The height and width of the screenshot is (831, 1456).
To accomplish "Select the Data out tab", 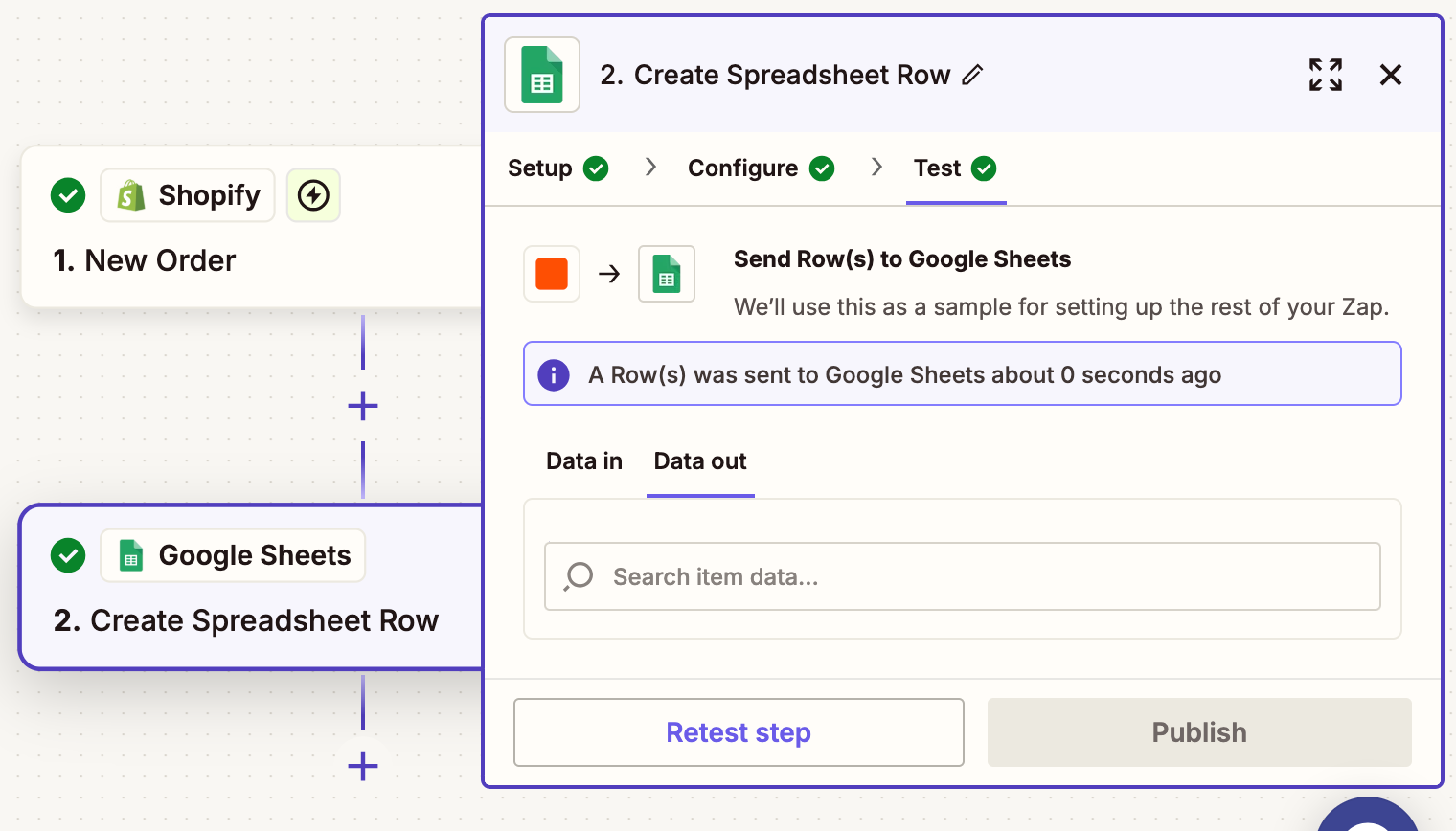I will tap(700, 461).
